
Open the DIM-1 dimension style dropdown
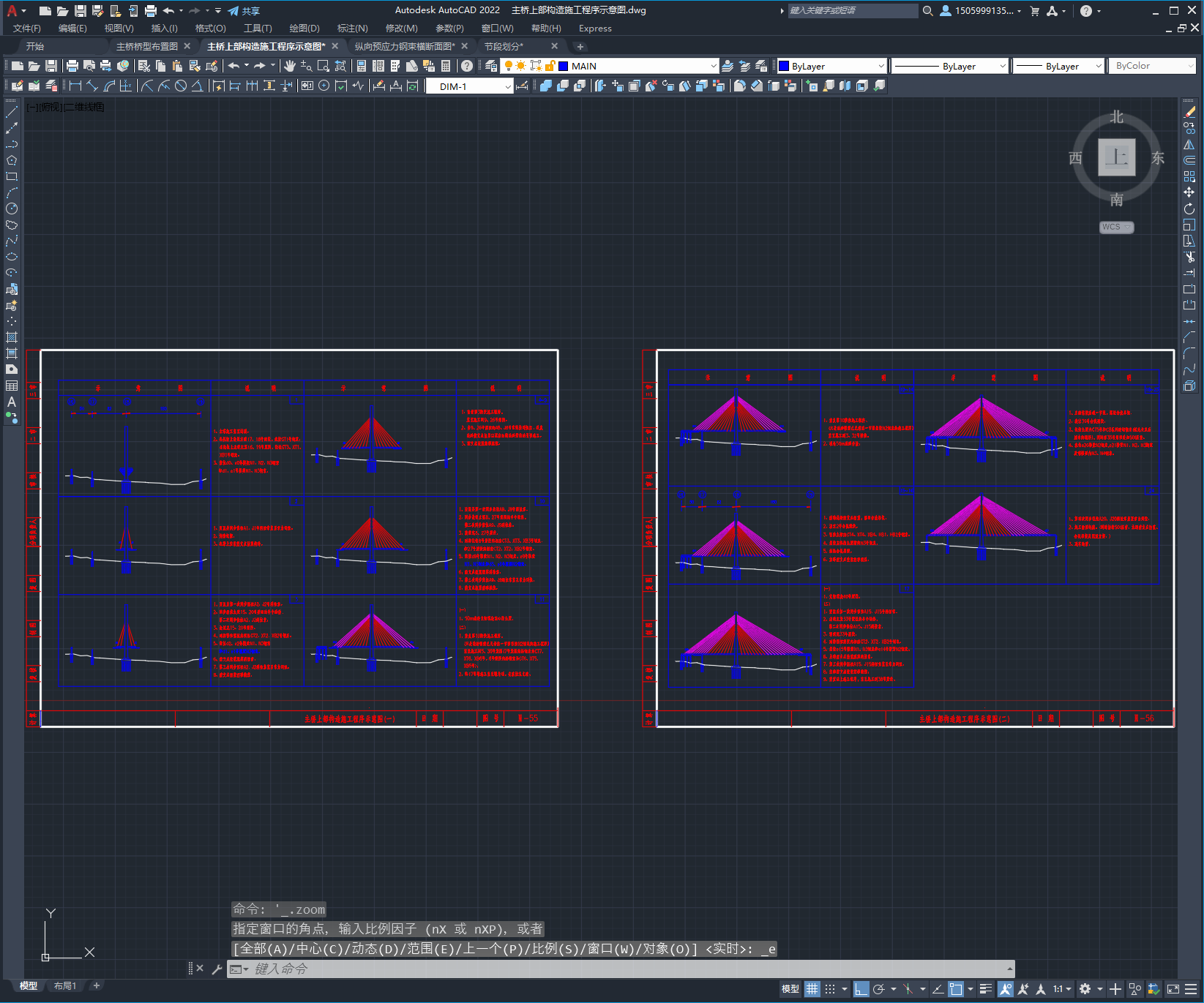pyautogui.click(x=507, y=86)
